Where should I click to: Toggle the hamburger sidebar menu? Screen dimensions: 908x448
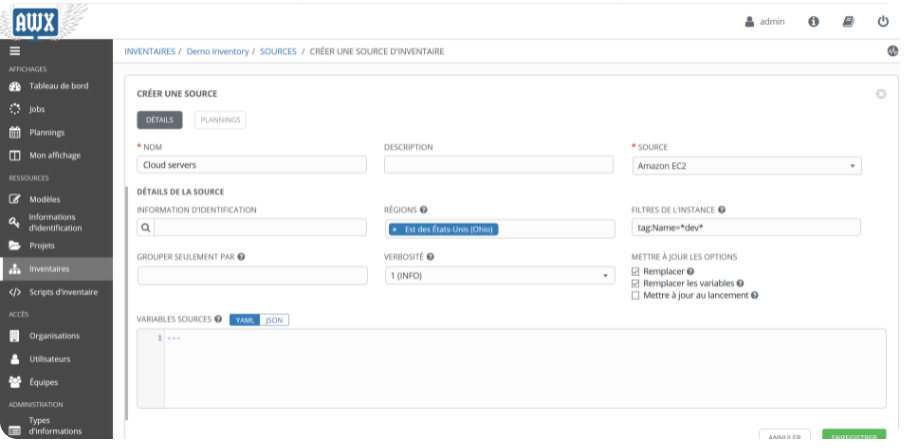14,51
